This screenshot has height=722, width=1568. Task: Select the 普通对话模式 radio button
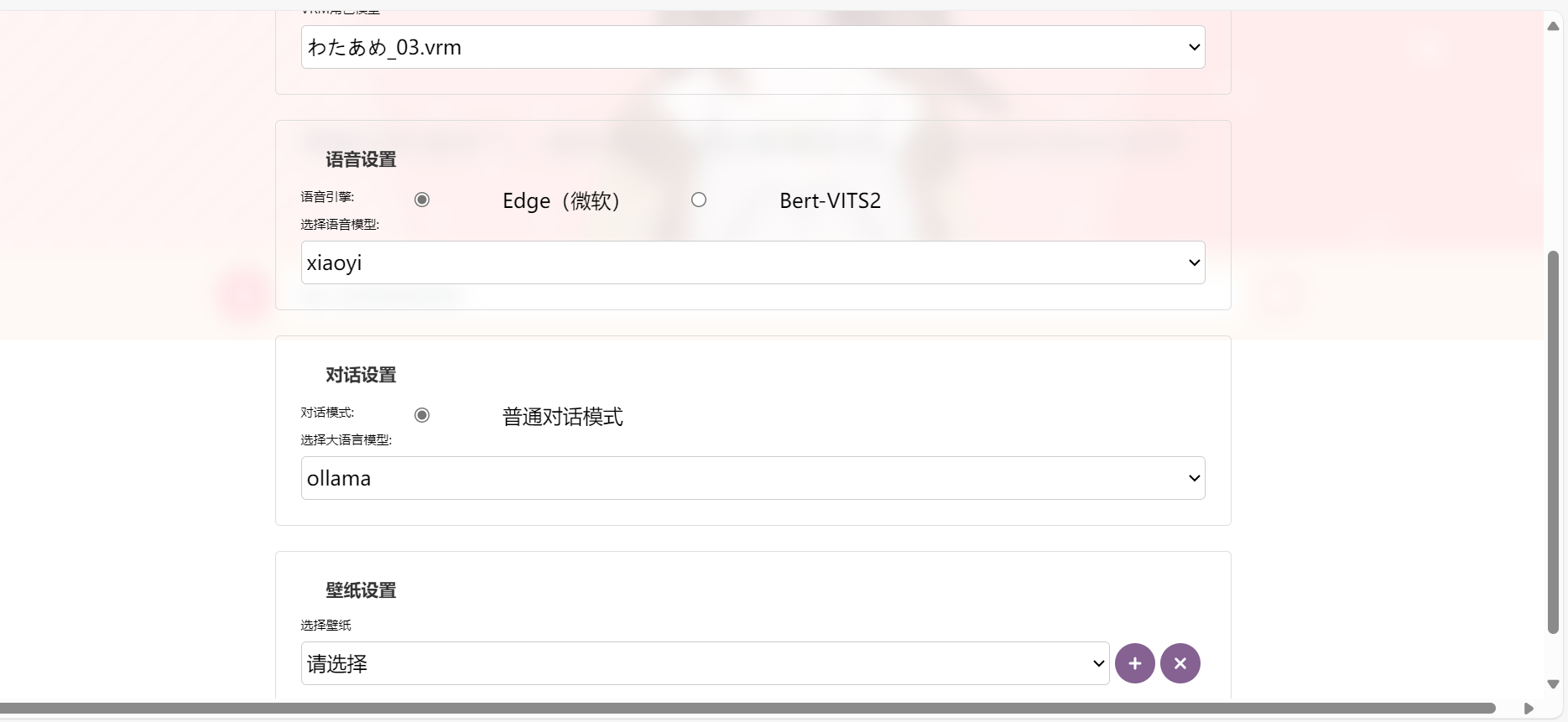[422, 415]
